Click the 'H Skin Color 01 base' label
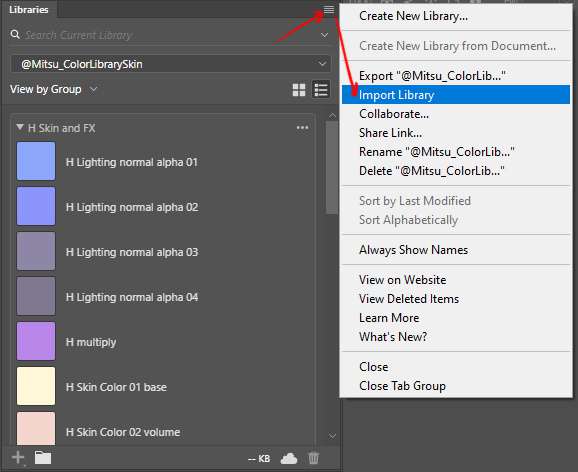Image resolution: width=578 pixels, height=472 pixels. coord(116,387)
